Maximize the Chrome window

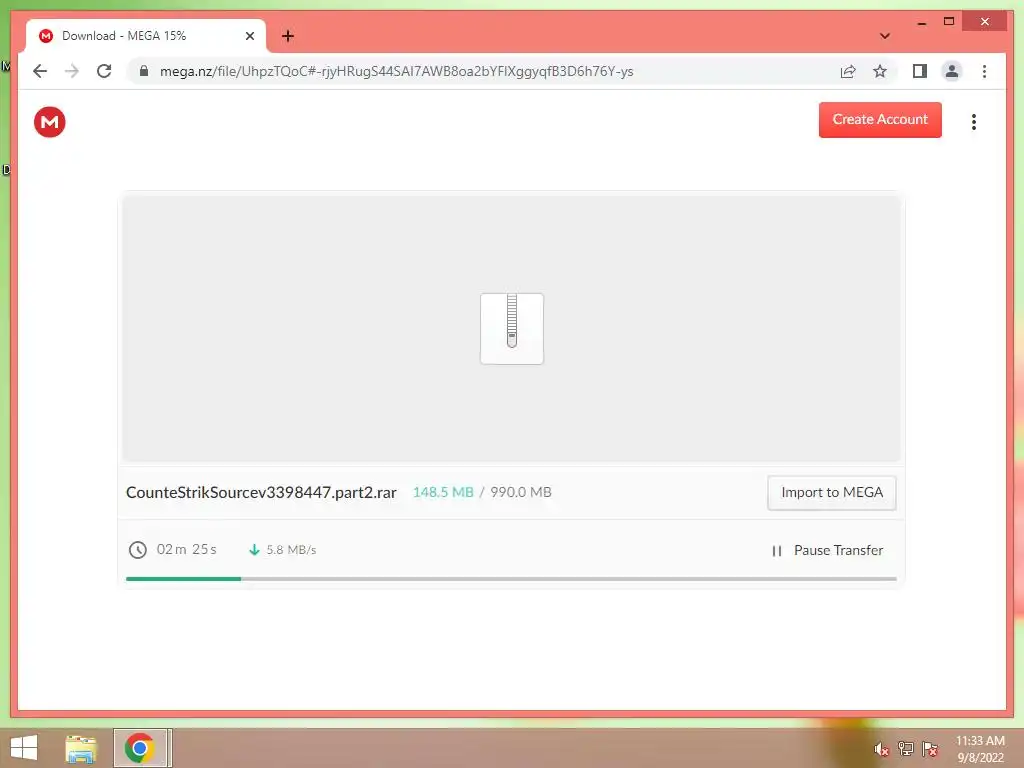[x=949, y=22]
